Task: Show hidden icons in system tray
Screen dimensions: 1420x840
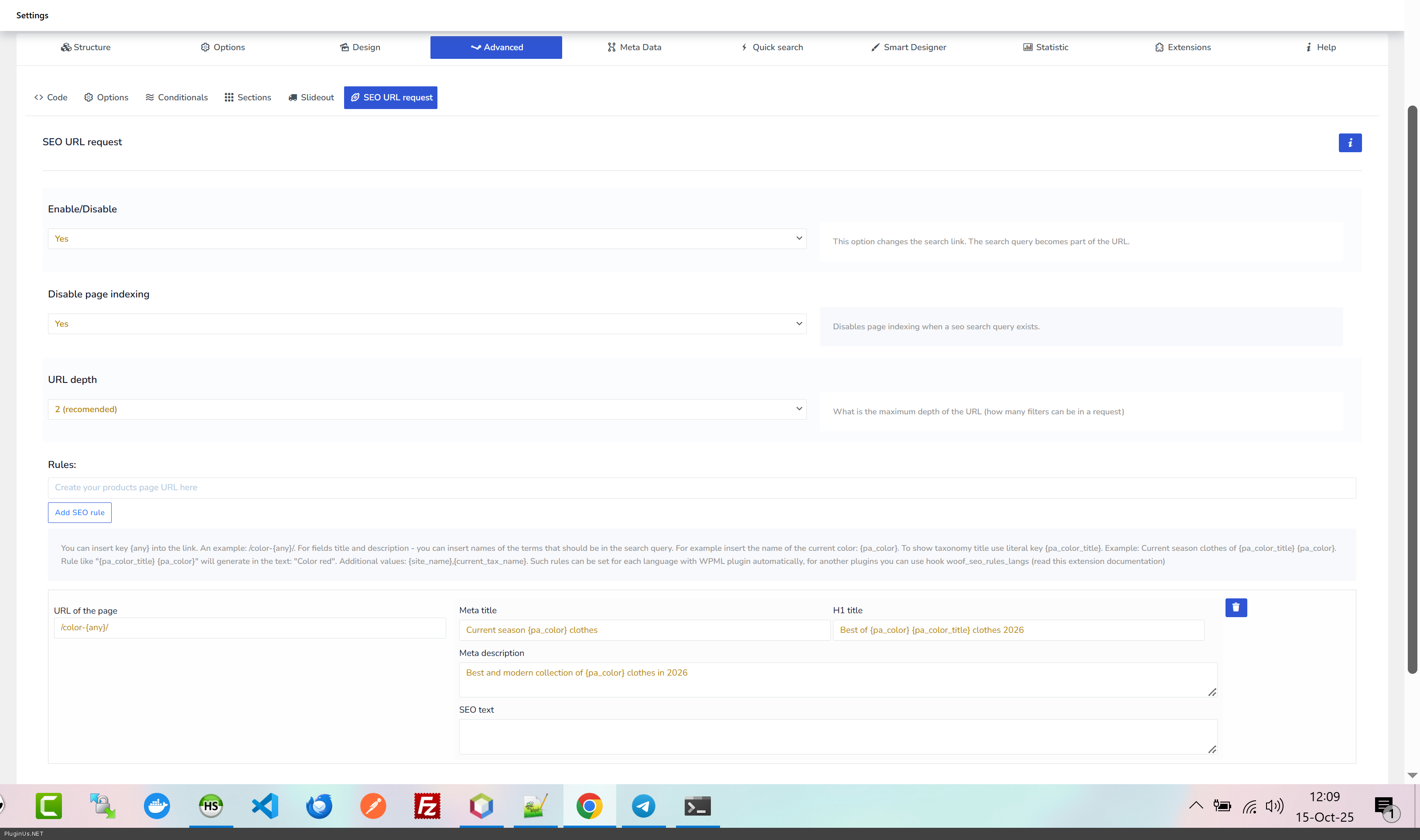Action: (x=1196, y=806)
